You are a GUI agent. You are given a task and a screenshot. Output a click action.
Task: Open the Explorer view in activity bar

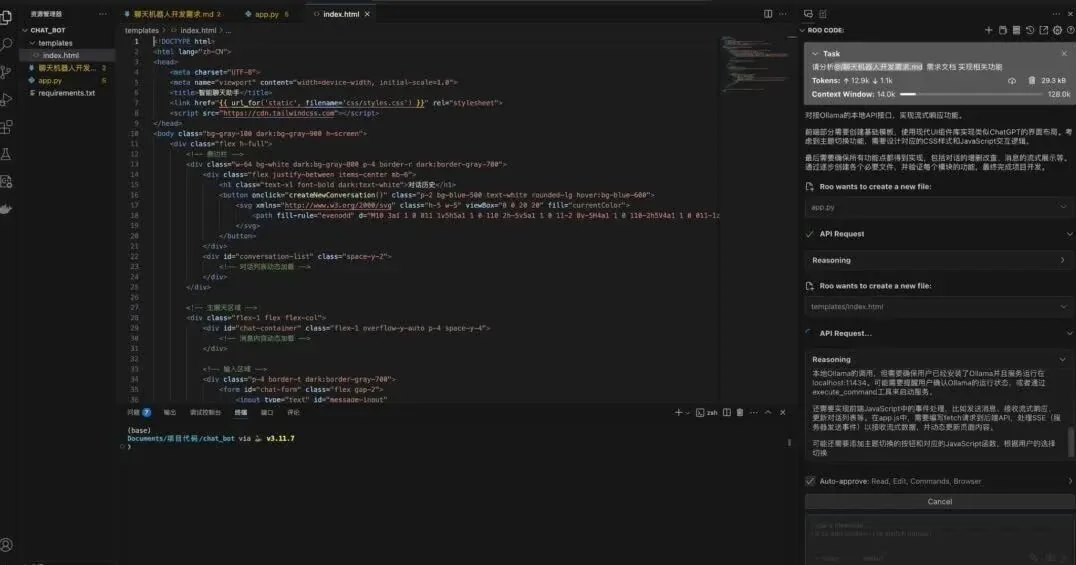6,17
